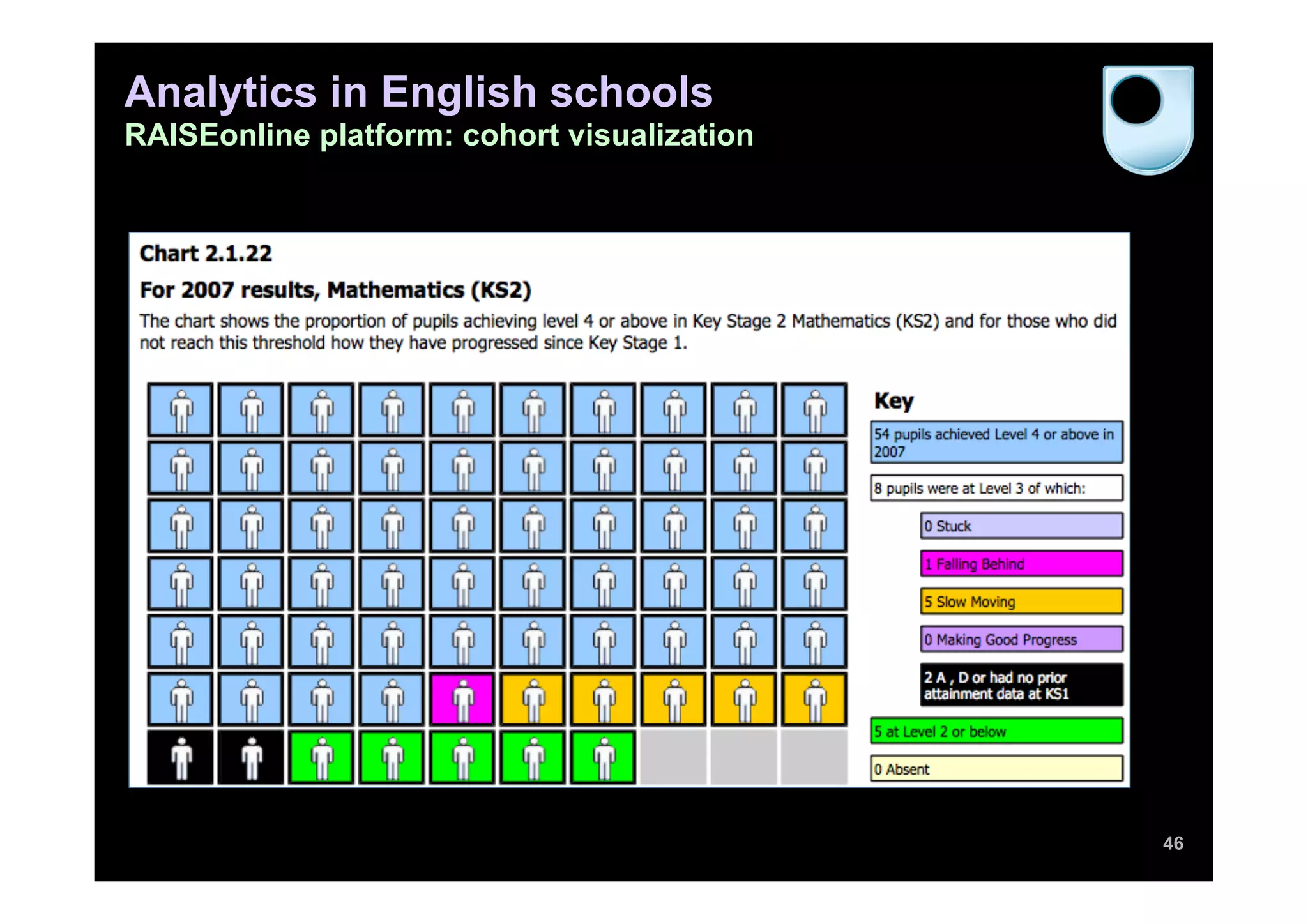The height and width of the screenshot is (924, 1308).
Task: Click the second black pupil icon
Action: pyautogui.click(x=251, y=757)
